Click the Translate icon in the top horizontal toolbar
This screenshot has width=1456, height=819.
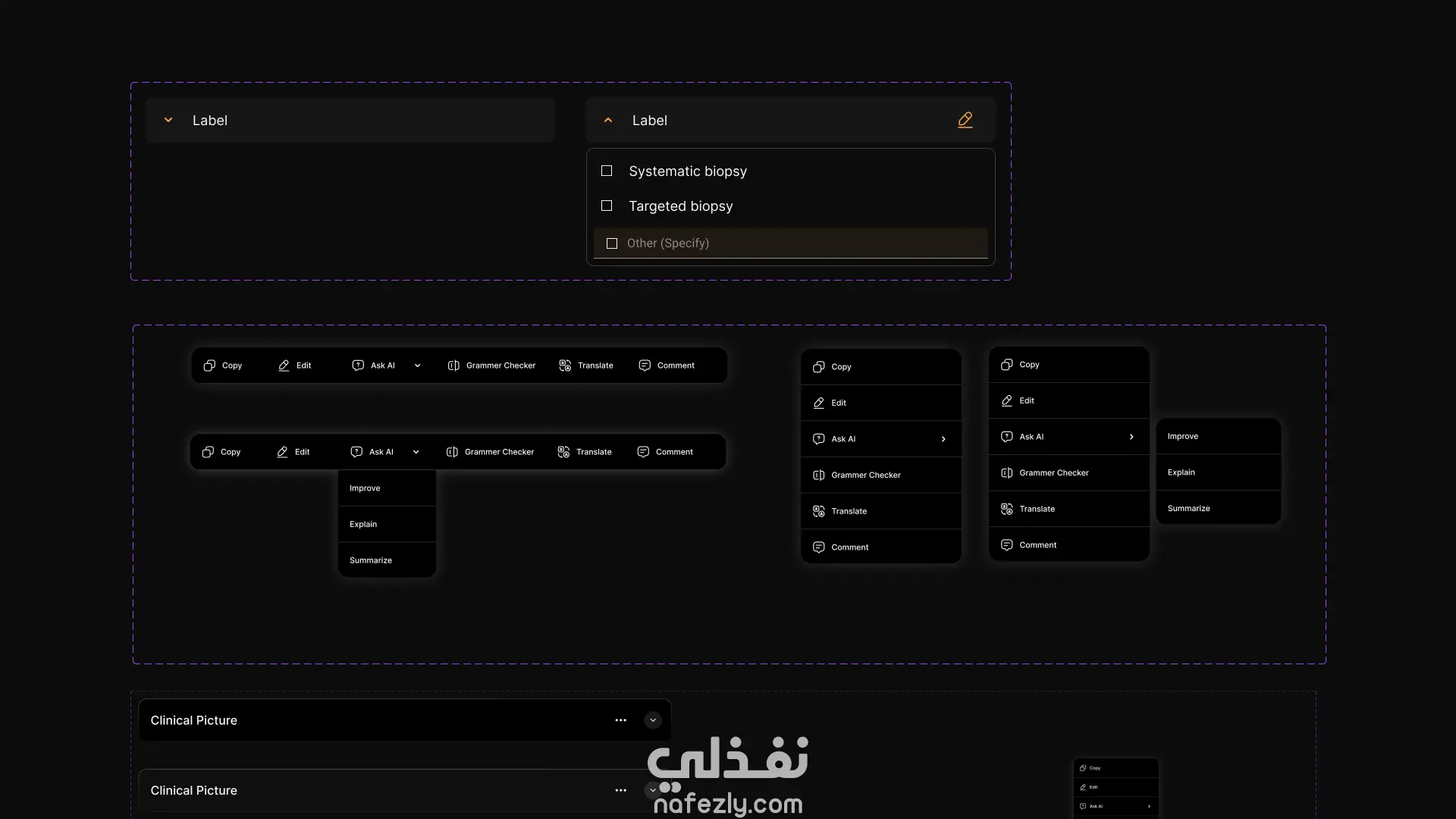click(565, 366)
